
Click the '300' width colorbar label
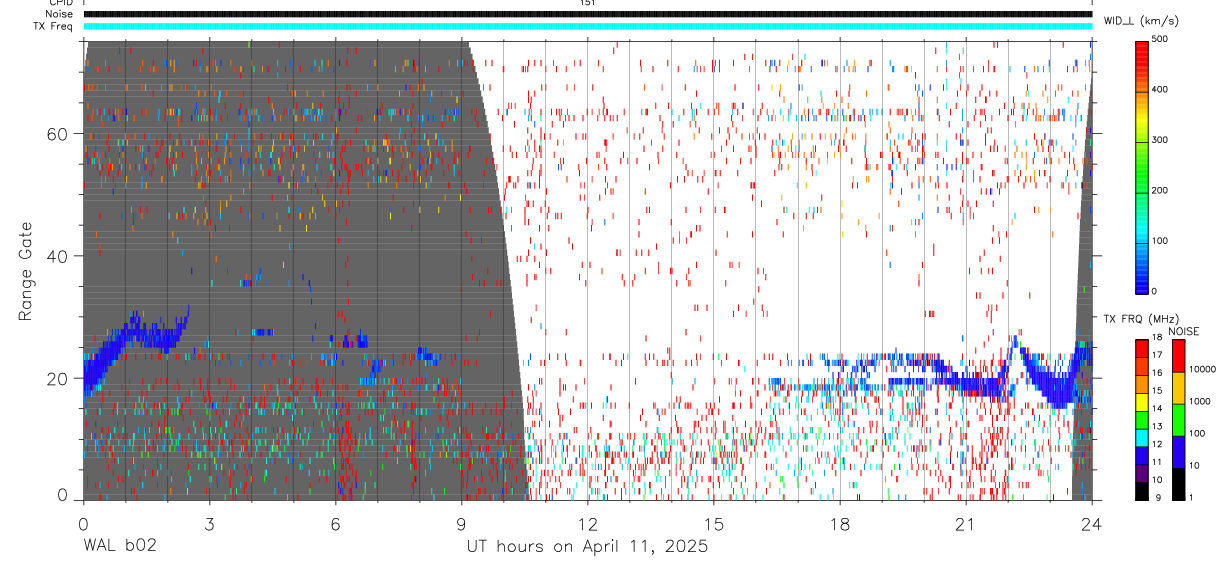(x=1160, y=140)
